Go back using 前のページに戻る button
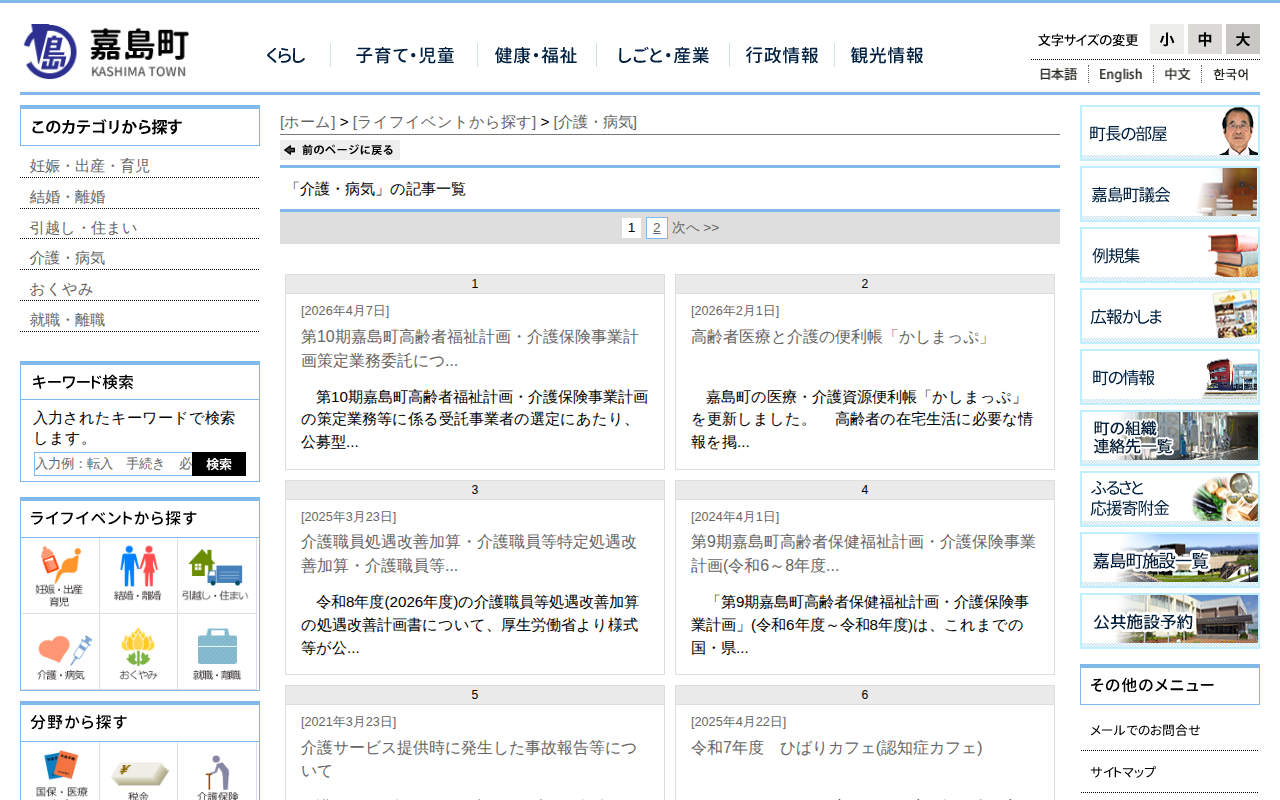 340,150
